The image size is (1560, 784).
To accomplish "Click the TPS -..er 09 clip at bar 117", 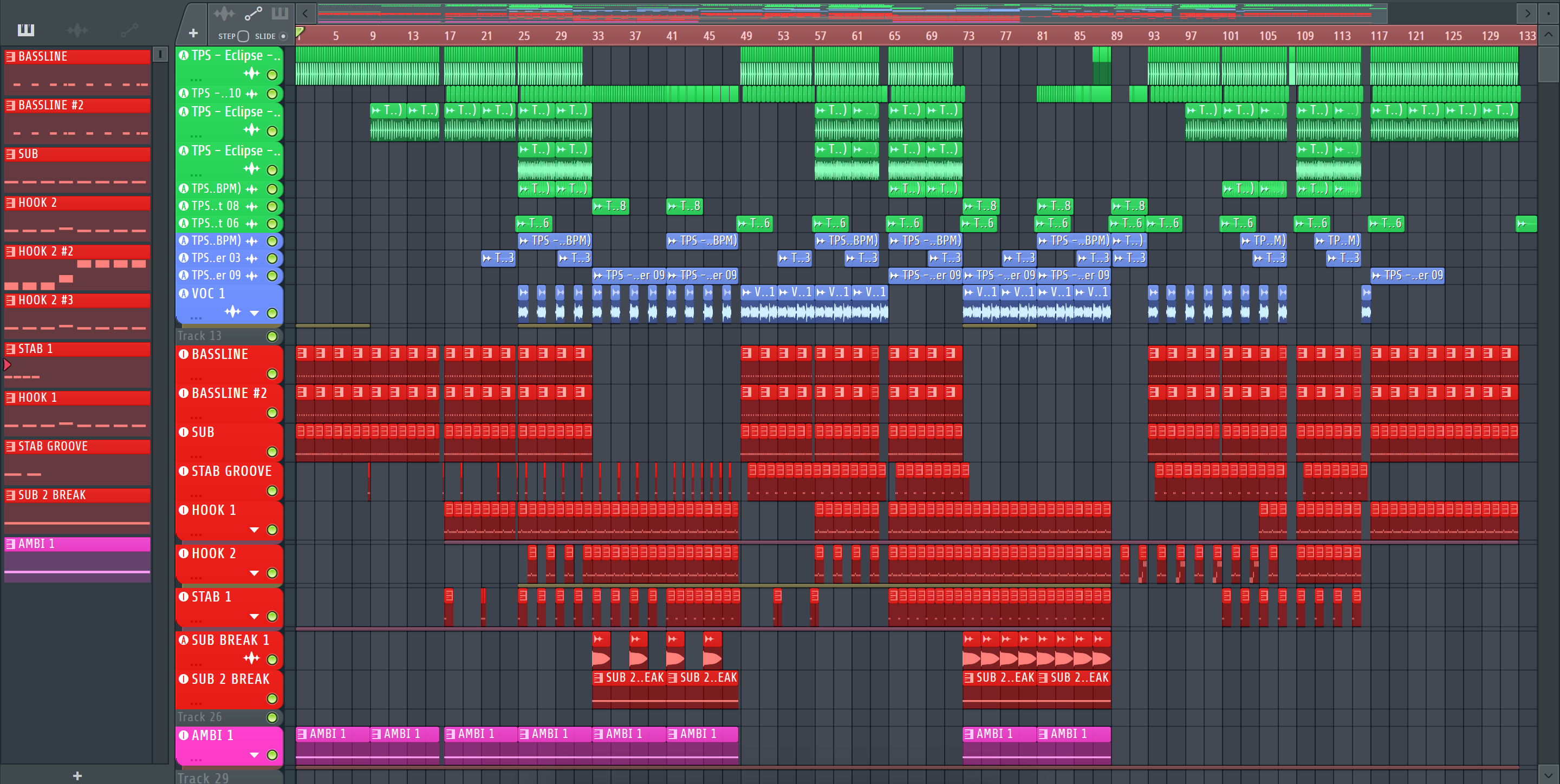I will click(x=1407, y=276).
